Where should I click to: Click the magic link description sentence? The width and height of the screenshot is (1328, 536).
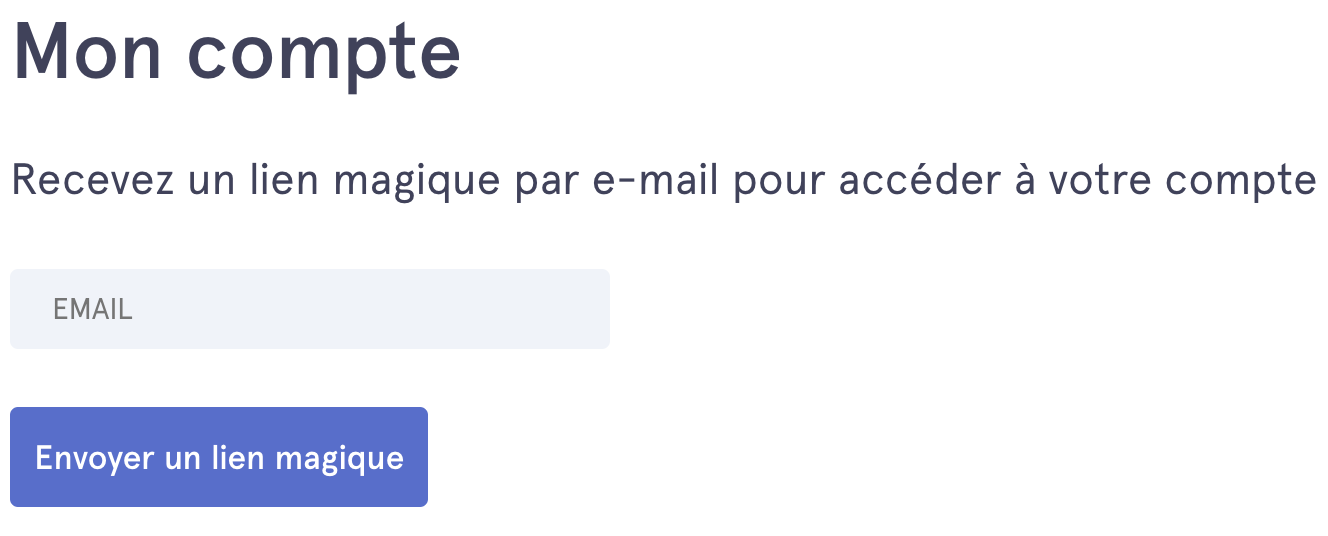[x=662, y=181]
